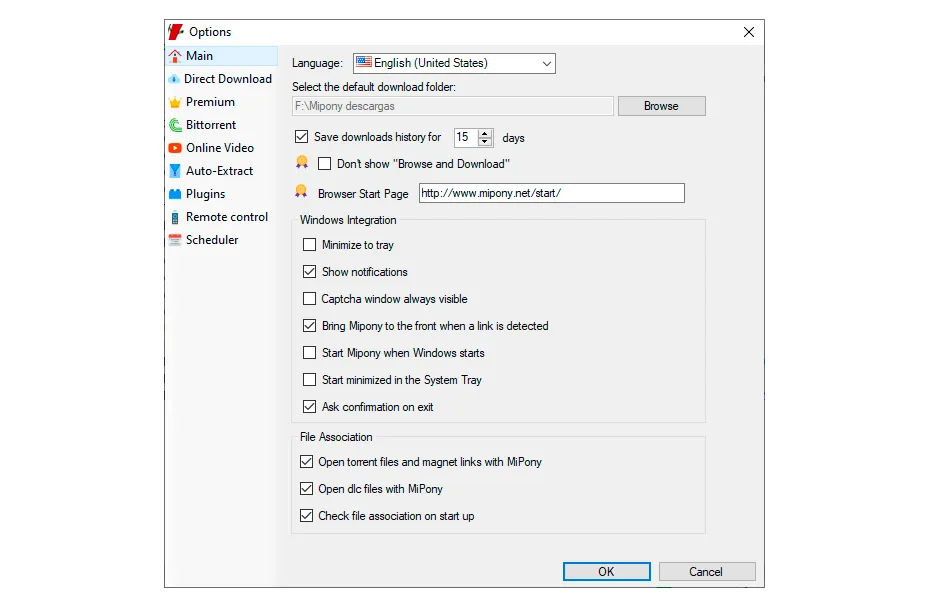Viewport: 932px width, 611px height.
Task: Increase history days with up arrow
Action: point(485,133)
